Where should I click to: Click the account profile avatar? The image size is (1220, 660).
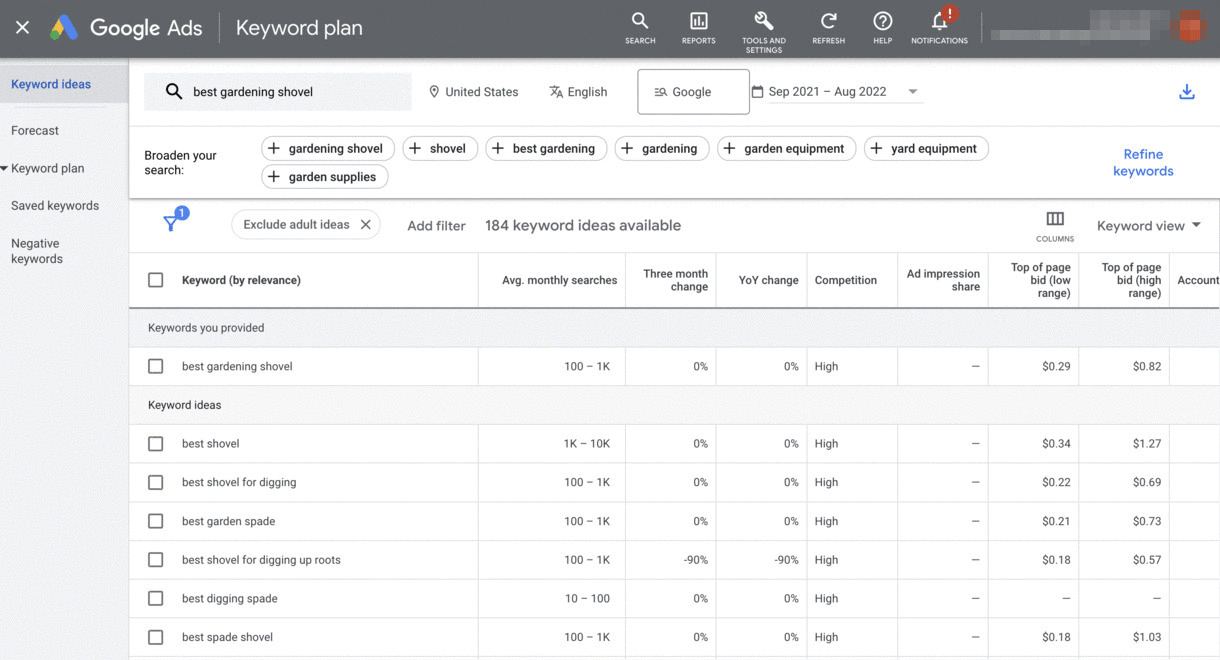[x=1190, y=27]
